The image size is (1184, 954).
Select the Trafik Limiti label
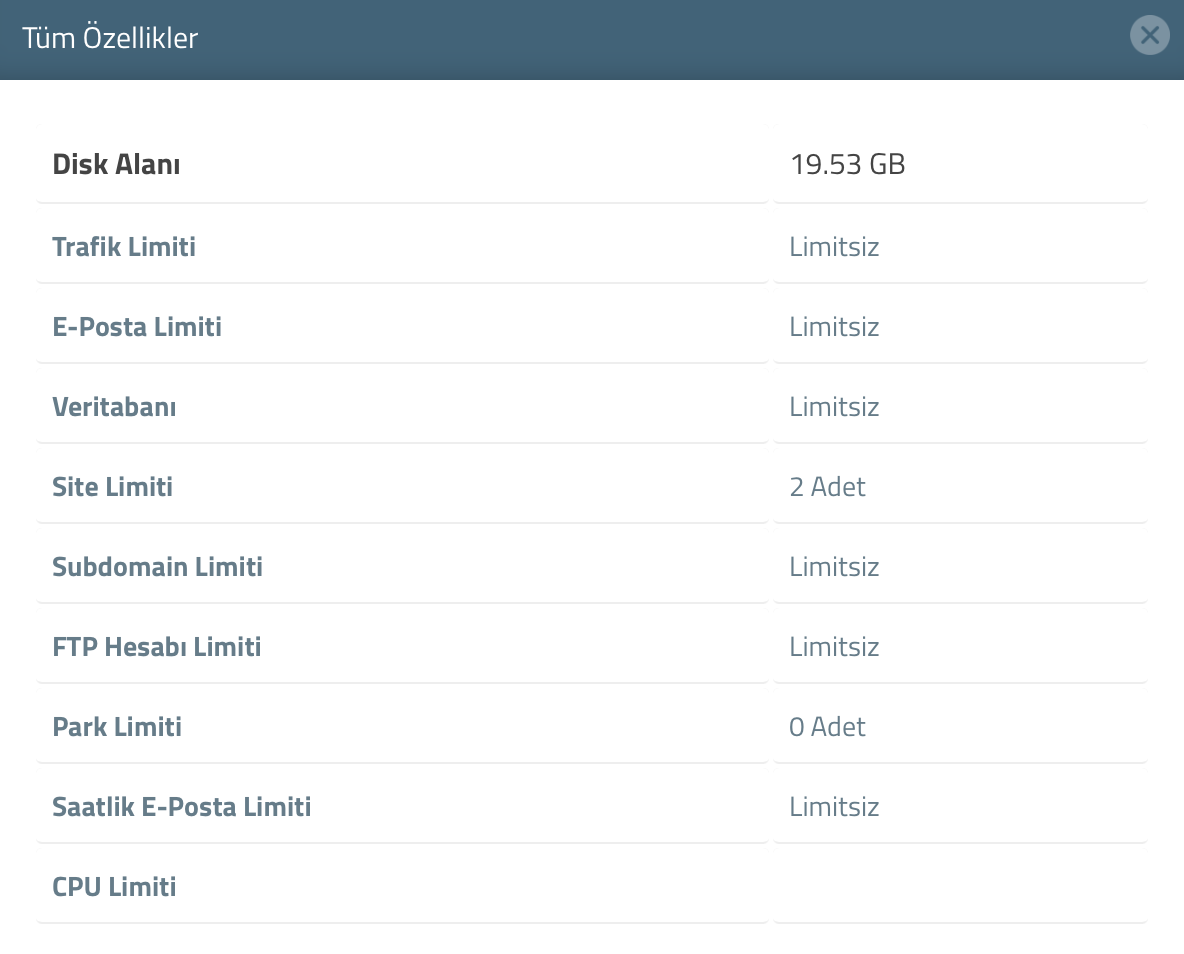click(x=124, y=246)
